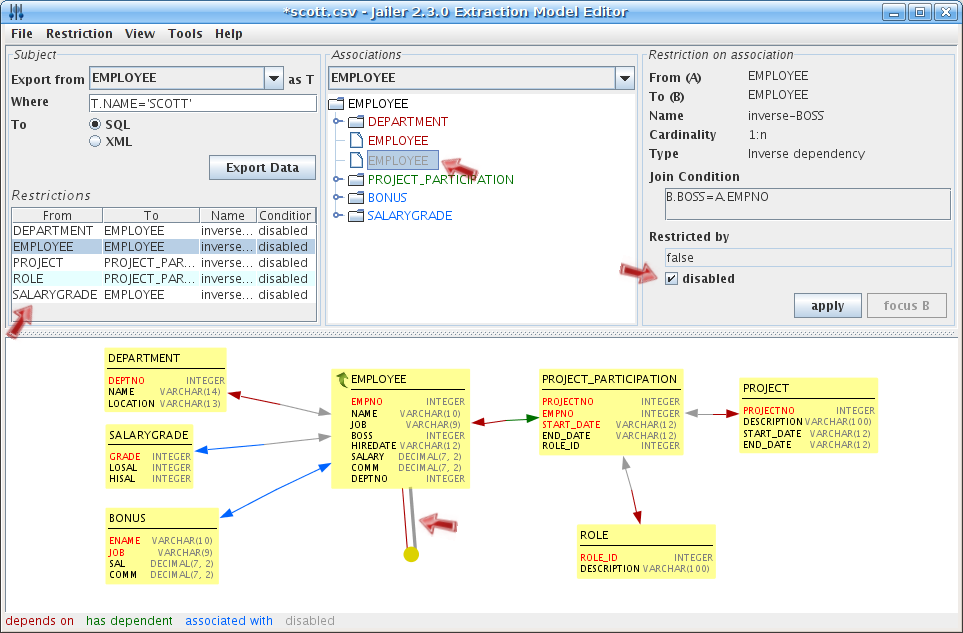Click the Where condition input field
This screenshot has width=963, height=633.
[x=203, y=103]
